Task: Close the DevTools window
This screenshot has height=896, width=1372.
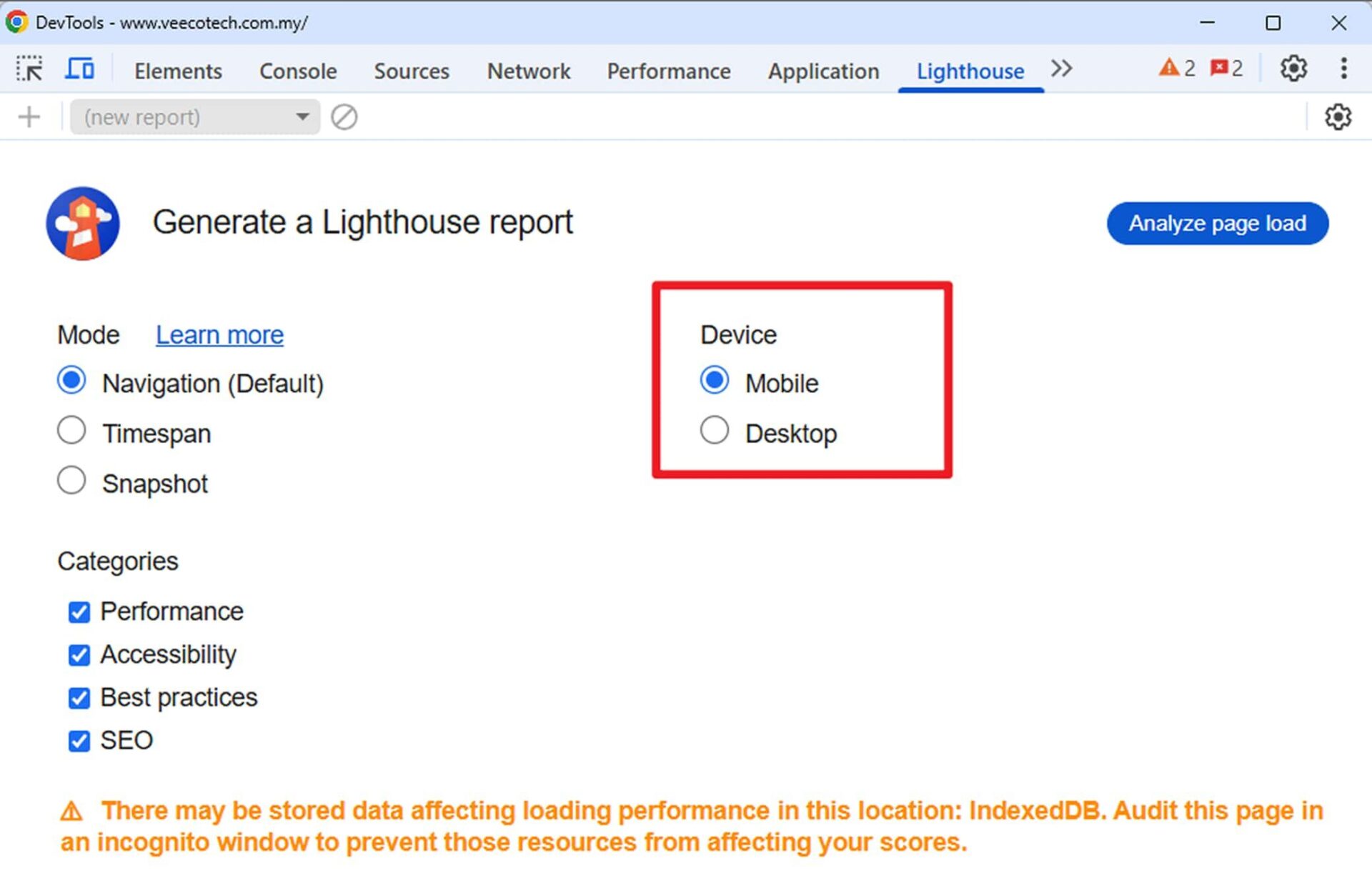Action: [x=1339, y=23]
